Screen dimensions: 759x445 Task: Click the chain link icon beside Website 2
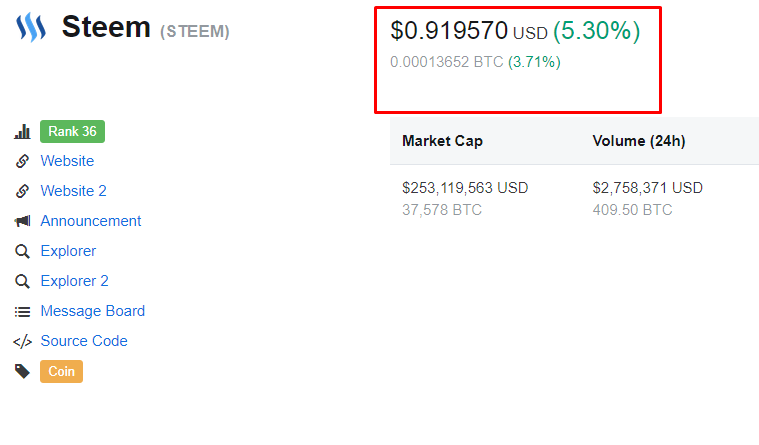22,191
